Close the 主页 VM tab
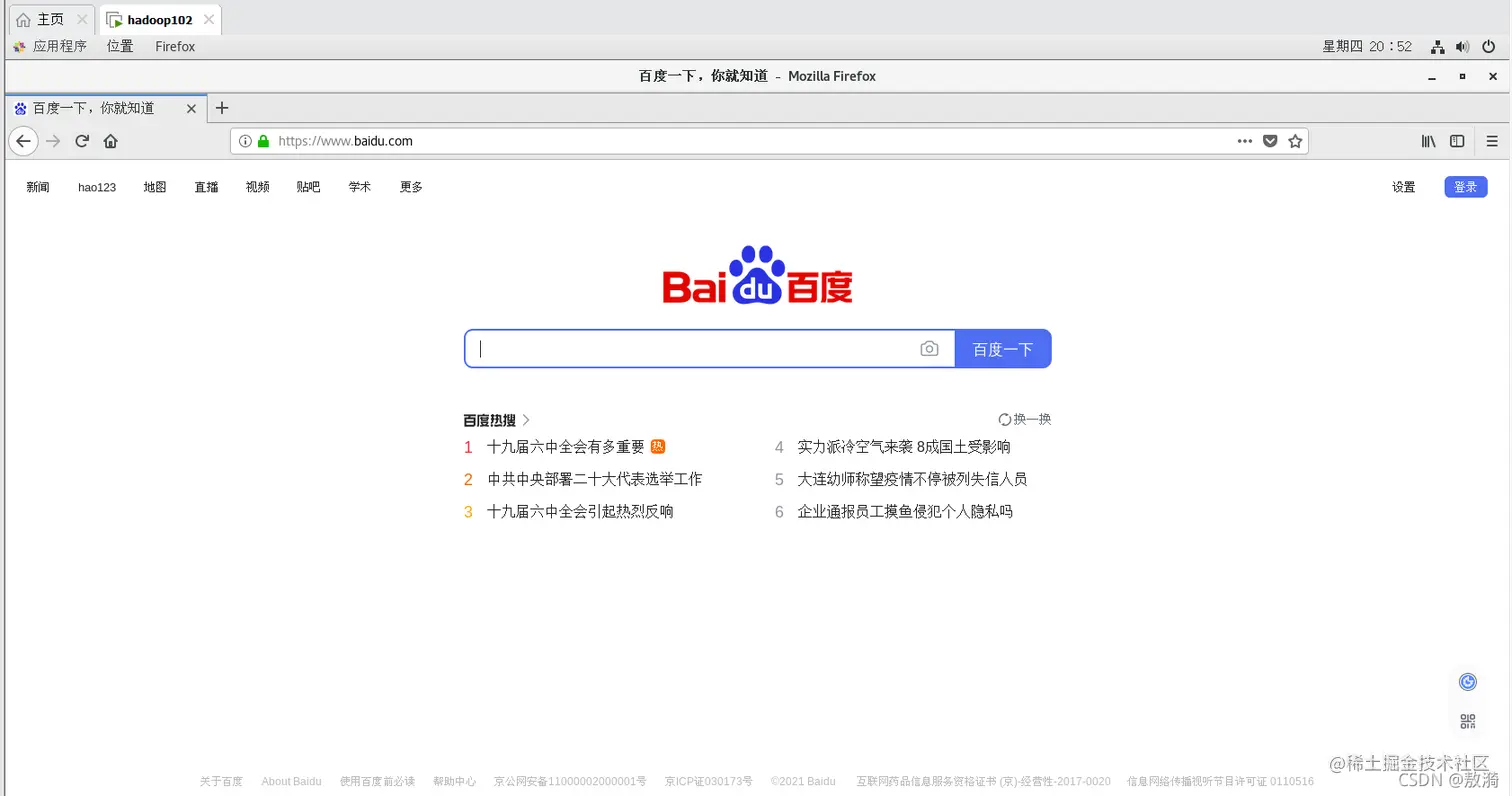Image resolution: width=1512 pixels, height=796 pixels. (82, 20)
